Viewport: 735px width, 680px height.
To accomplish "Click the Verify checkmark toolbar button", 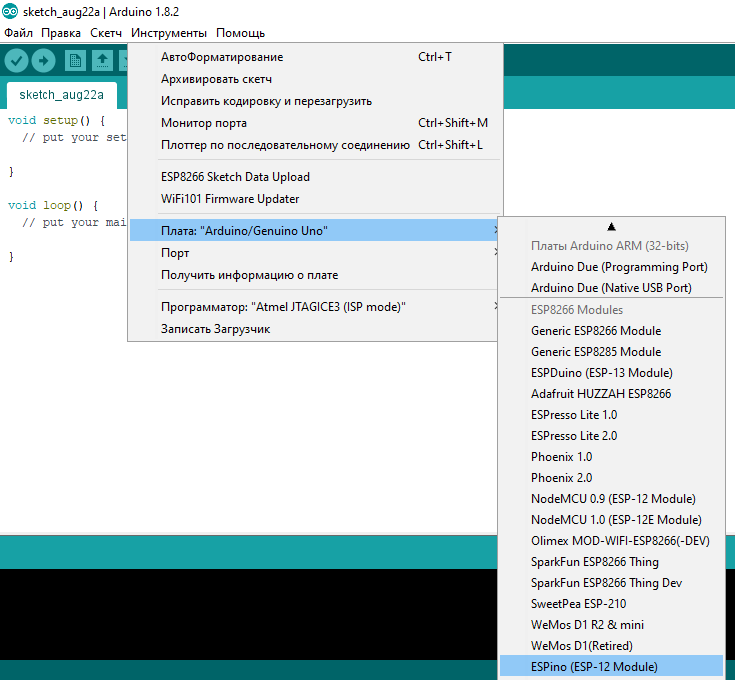I will [x=16, y=60].
